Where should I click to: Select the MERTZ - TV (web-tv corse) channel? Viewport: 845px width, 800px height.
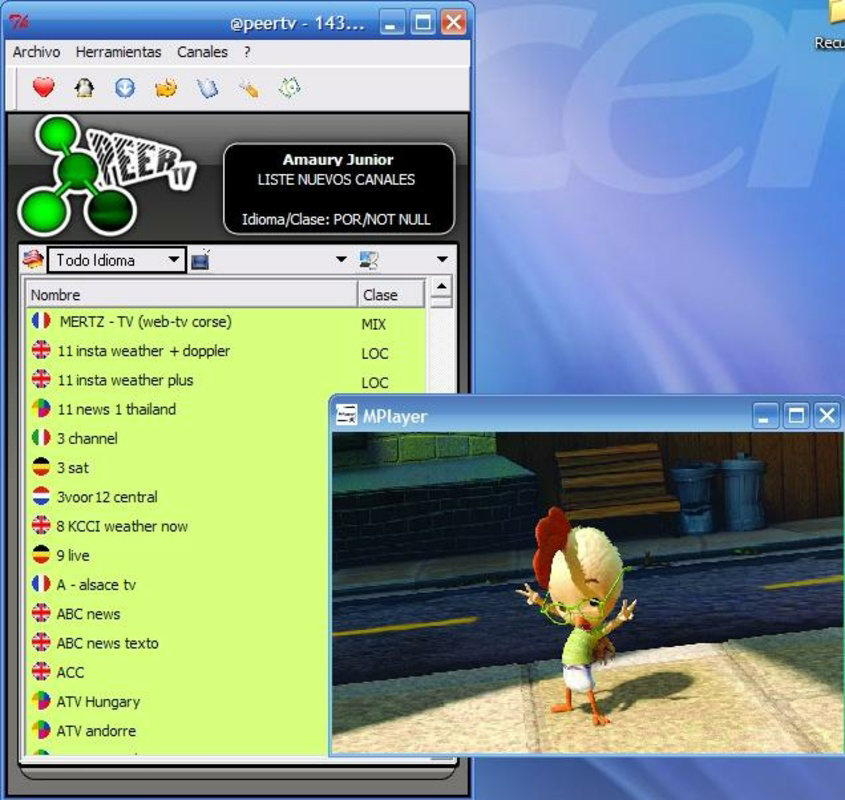[x=146, y=322]
